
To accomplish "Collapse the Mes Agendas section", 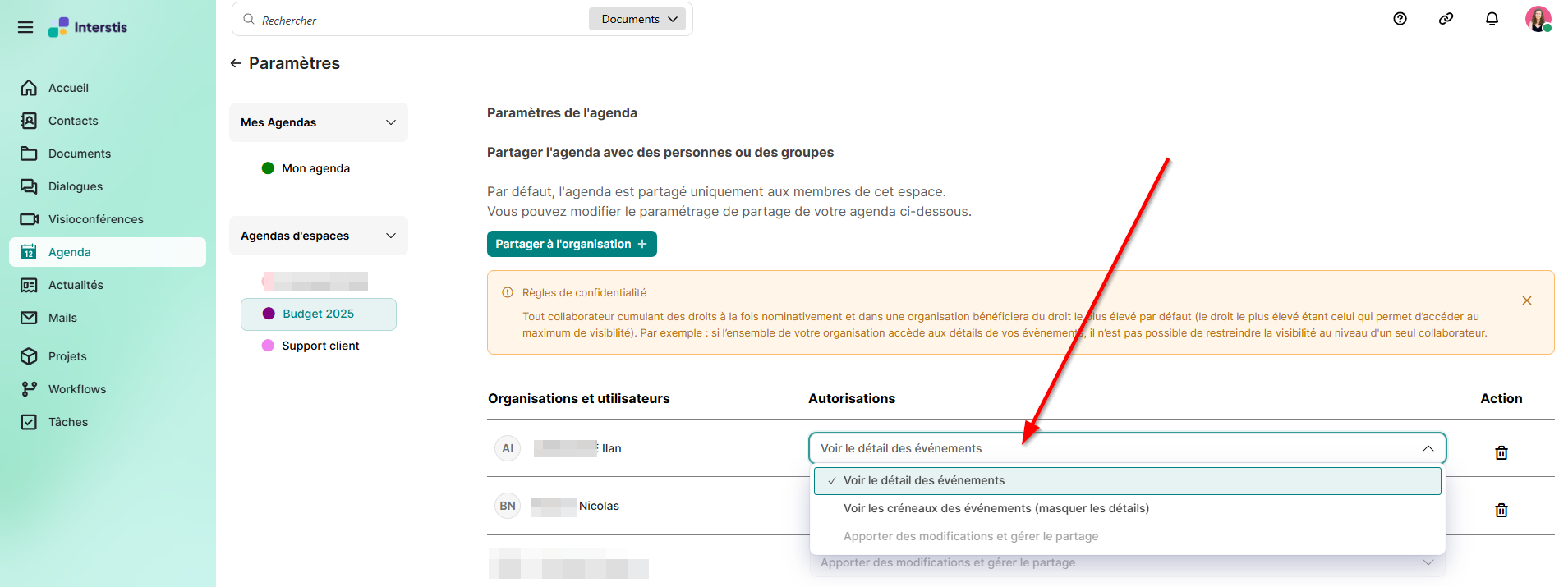I will [391, 122].
